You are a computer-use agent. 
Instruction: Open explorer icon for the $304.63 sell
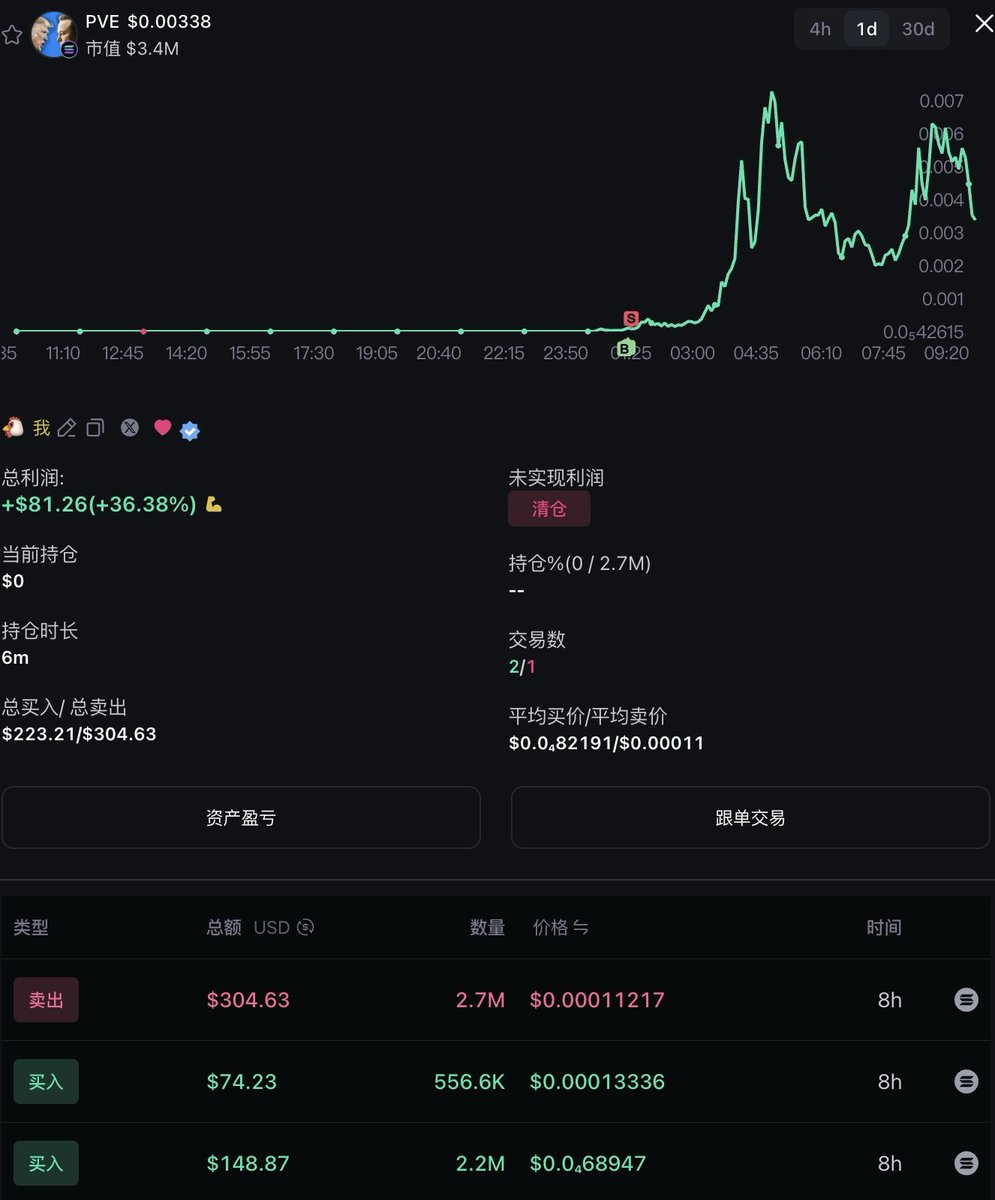tap(966, 1000)
